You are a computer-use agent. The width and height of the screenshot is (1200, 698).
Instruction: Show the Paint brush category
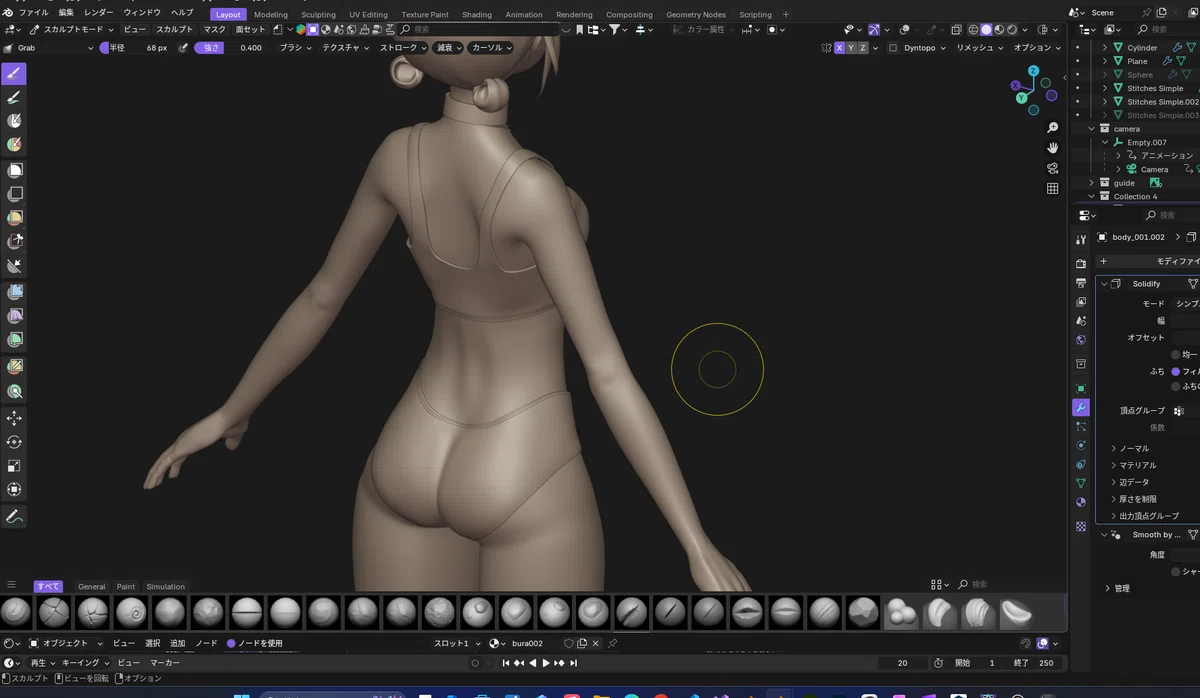[x=126, y=587]
